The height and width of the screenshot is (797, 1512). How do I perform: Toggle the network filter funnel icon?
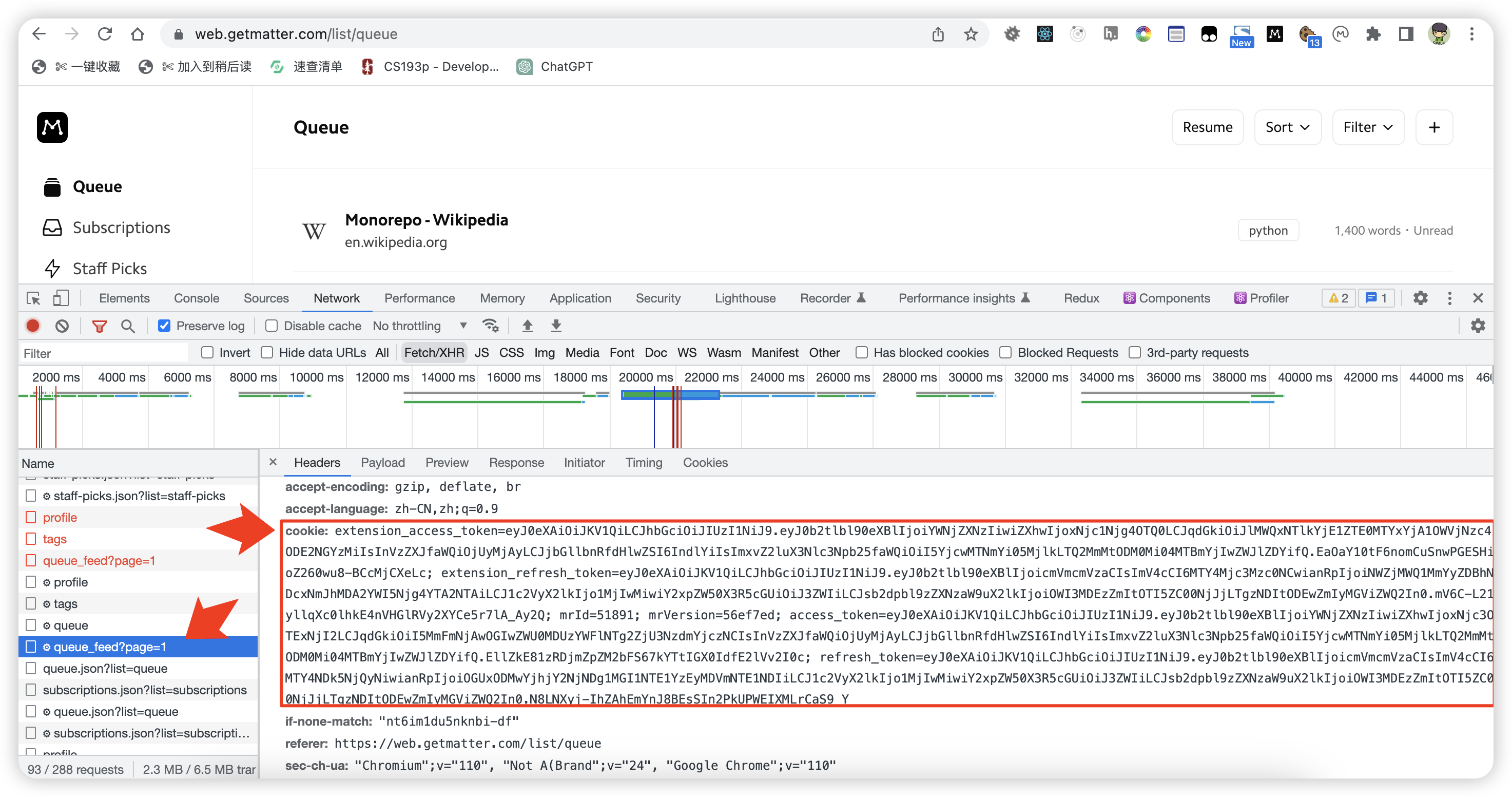(99, 326)
